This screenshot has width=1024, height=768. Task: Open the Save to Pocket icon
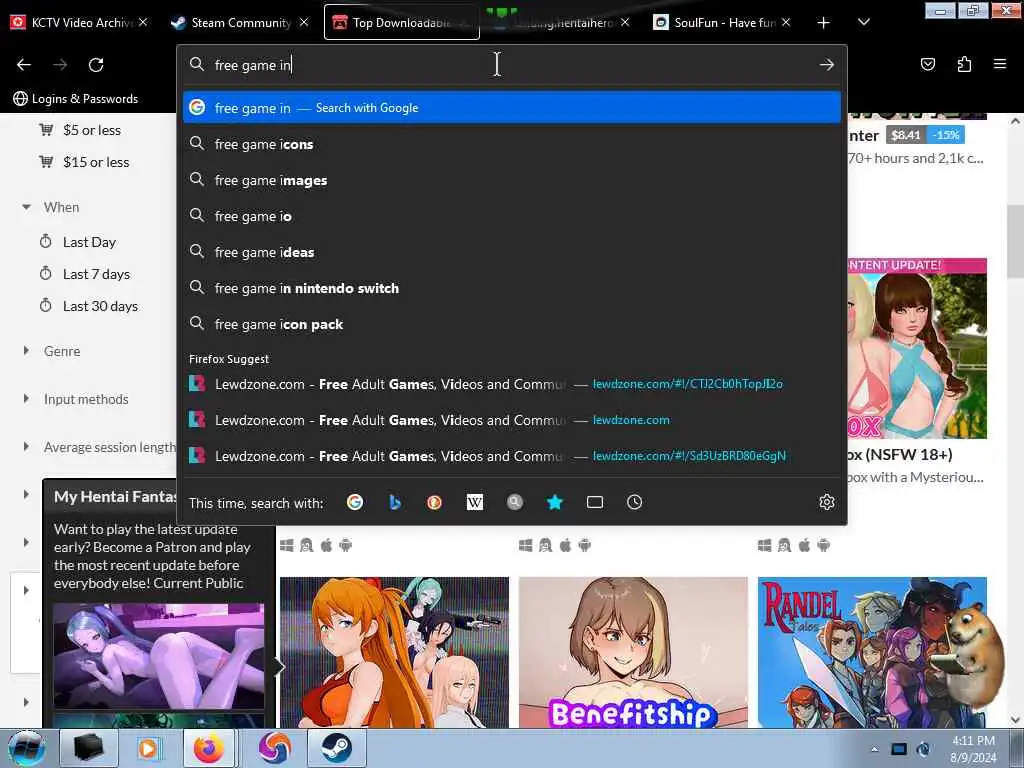click(927, 64)
